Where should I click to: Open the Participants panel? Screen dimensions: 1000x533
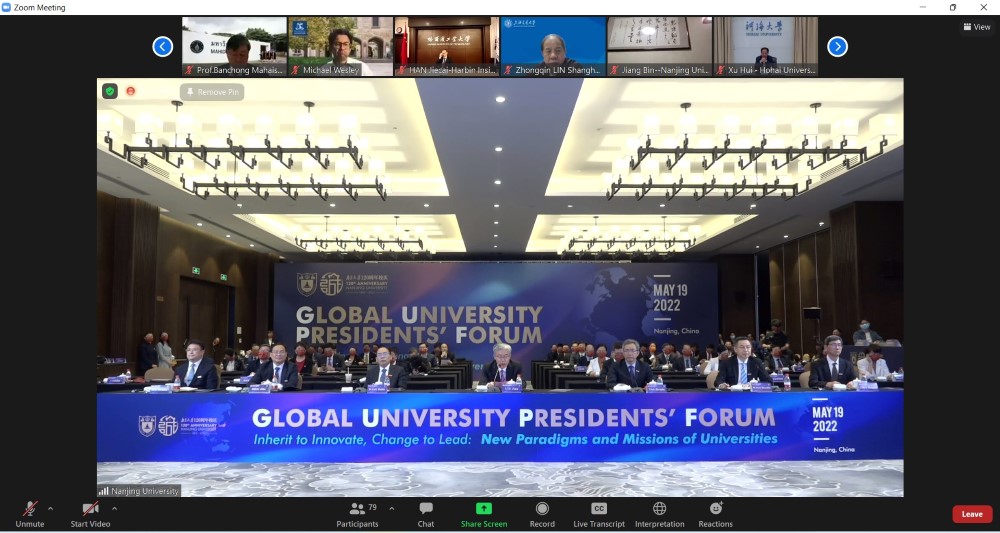357,514
